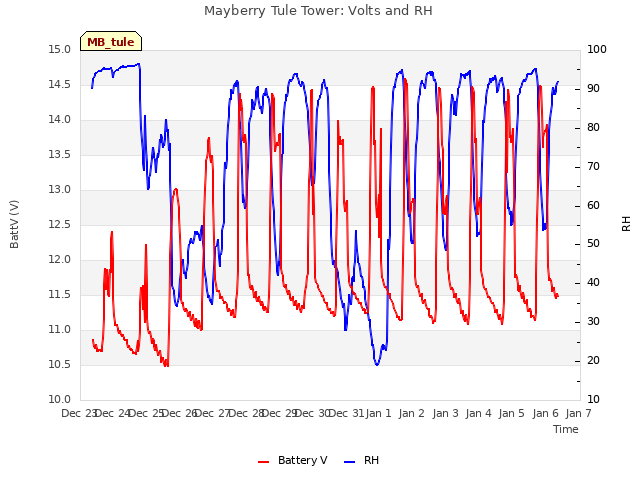The width and height of the screenshot is (640, 480).
Task: Click the 'Time' x-axis label
Action: (566, 429)
